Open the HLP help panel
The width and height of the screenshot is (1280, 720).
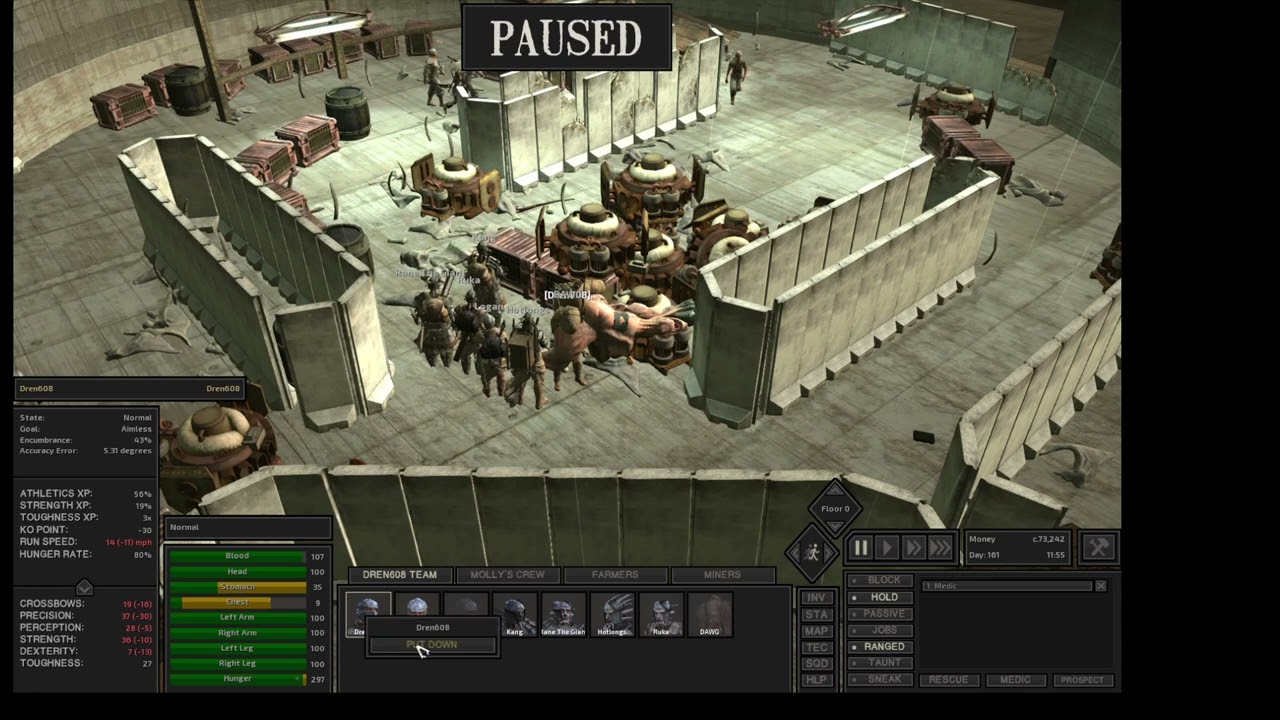point(817,680)
